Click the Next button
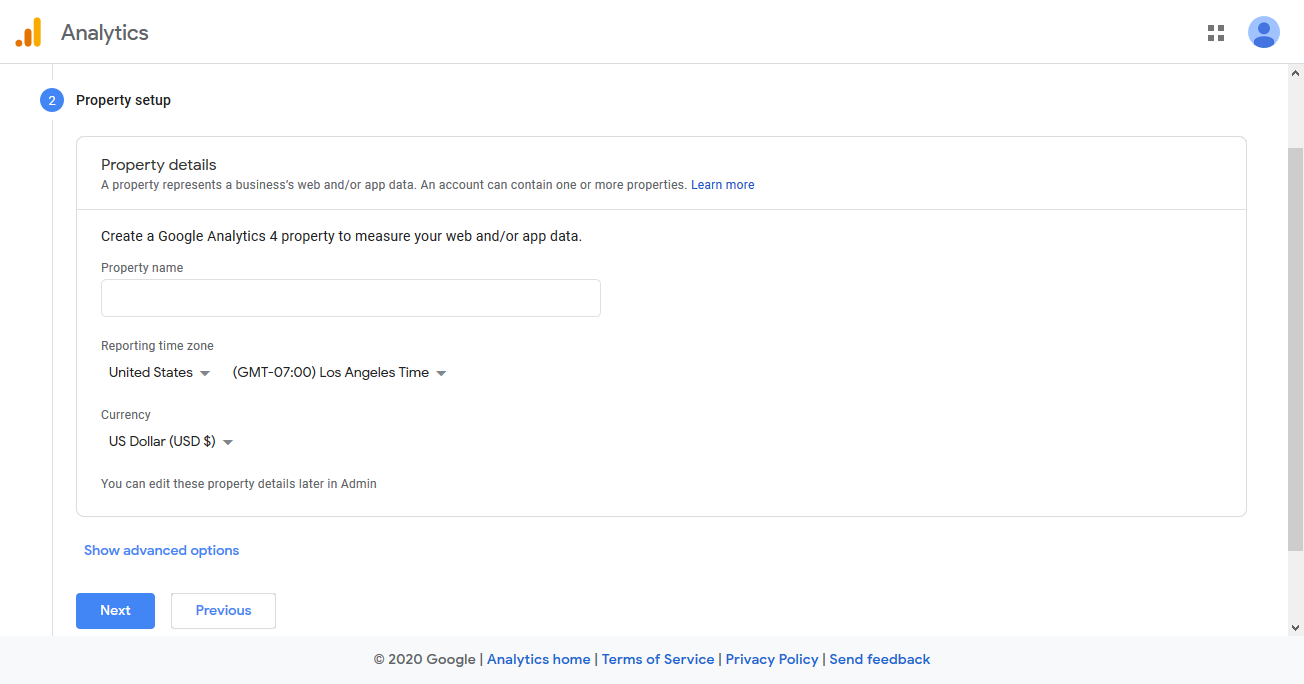 point(115,610)
